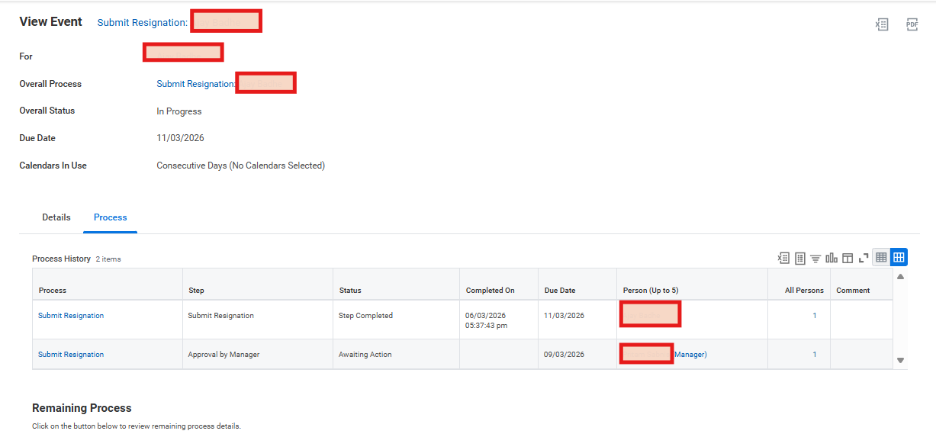
Task: Switch to the Details tab
Action: tap(56, 217)
